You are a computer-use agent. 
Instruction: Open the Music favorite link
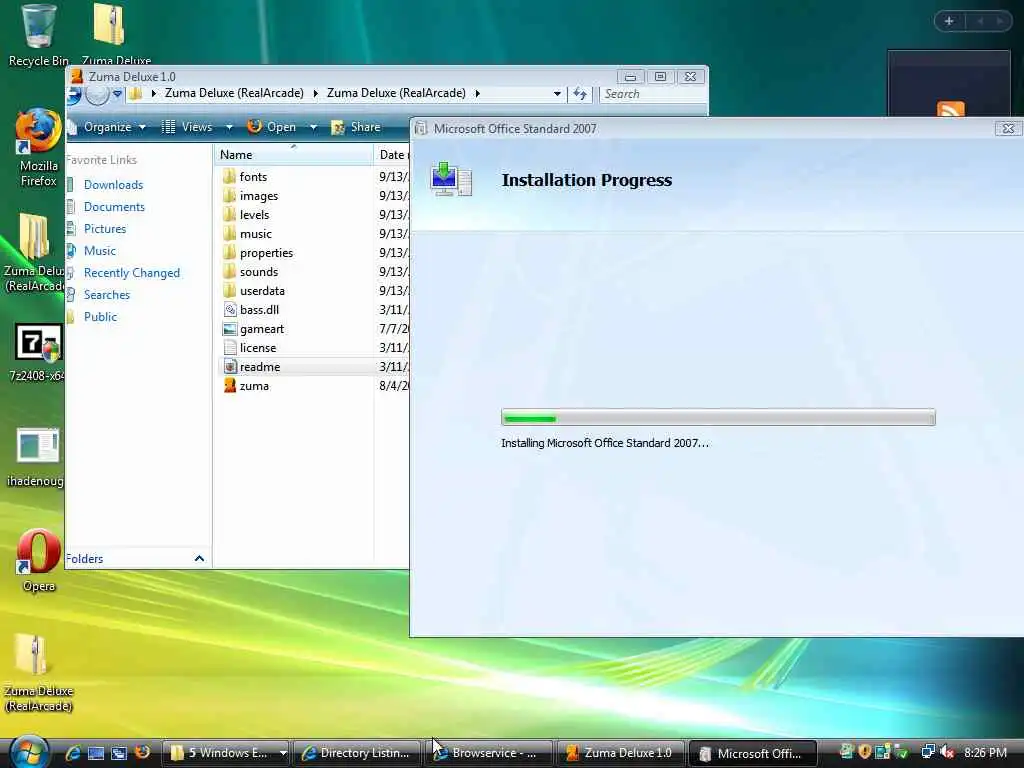tap(99, 251)
